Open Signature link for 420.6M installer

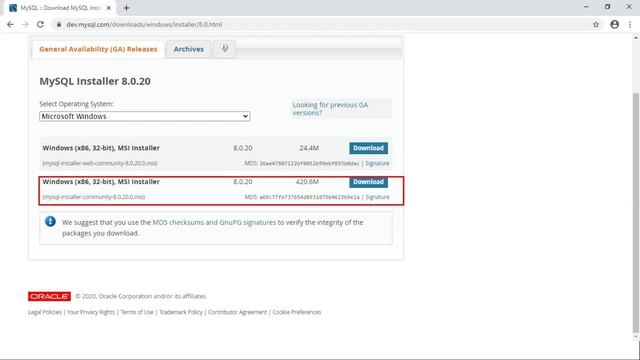(x=377, y=197)
